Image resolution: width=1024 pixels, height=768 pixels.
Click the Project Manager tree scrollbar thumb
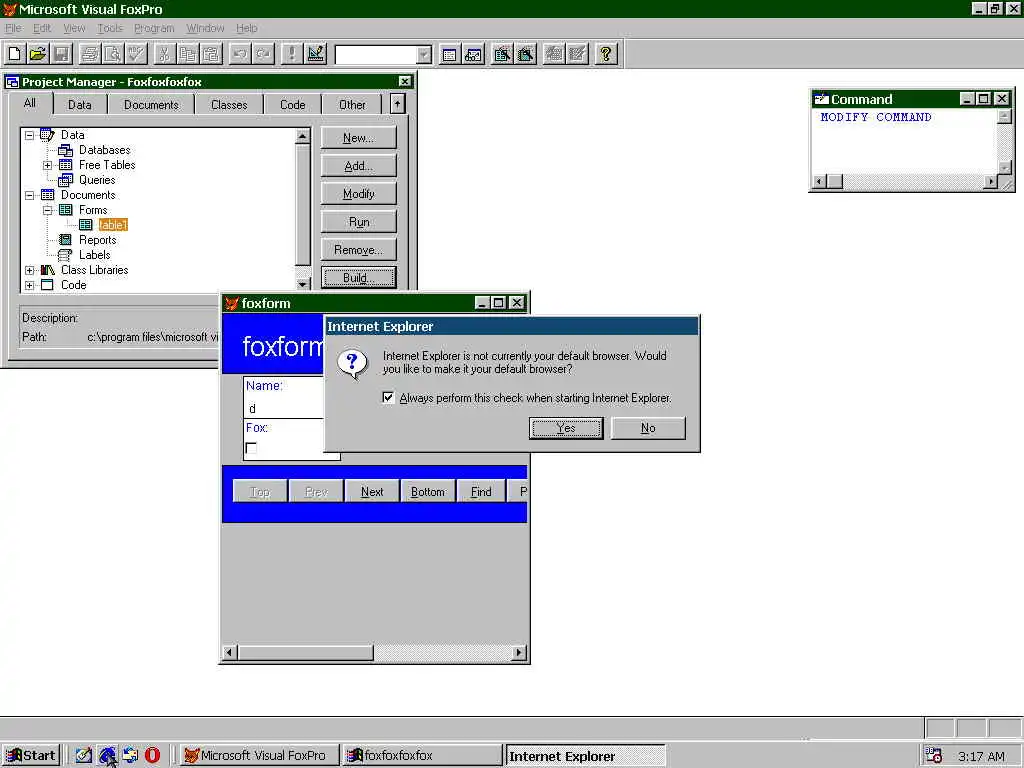click(302, 205)
